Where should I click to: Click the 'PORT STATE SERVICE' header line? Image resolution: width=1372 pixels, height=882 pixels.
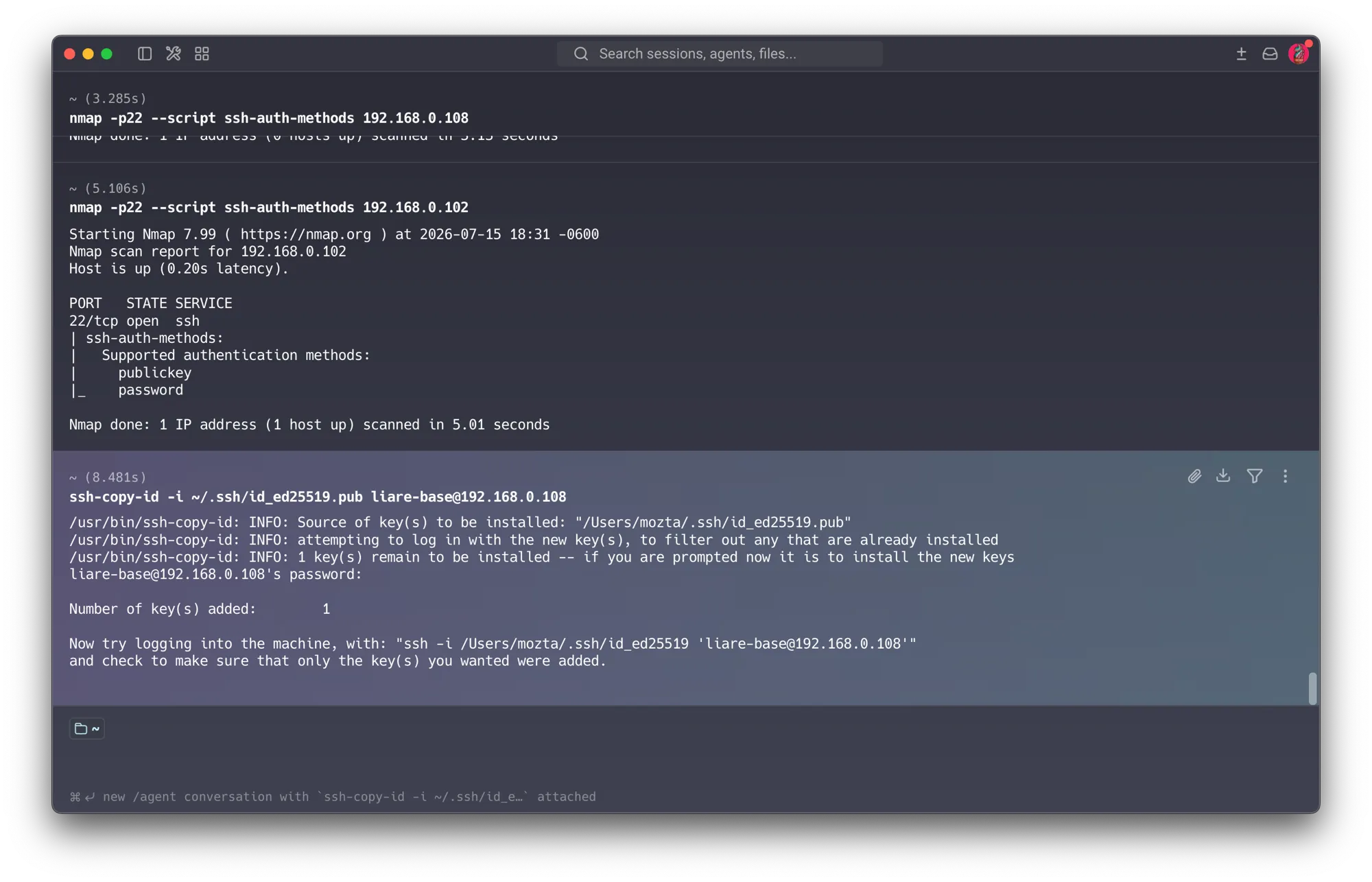151,303
